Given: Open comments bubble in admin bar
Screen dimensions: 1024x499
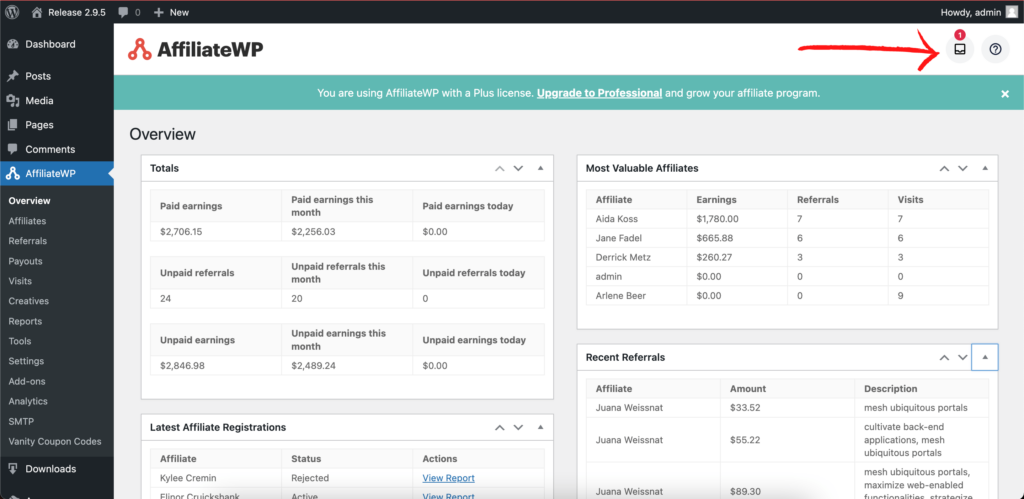Looking at the screenshot, I should 129,12.
